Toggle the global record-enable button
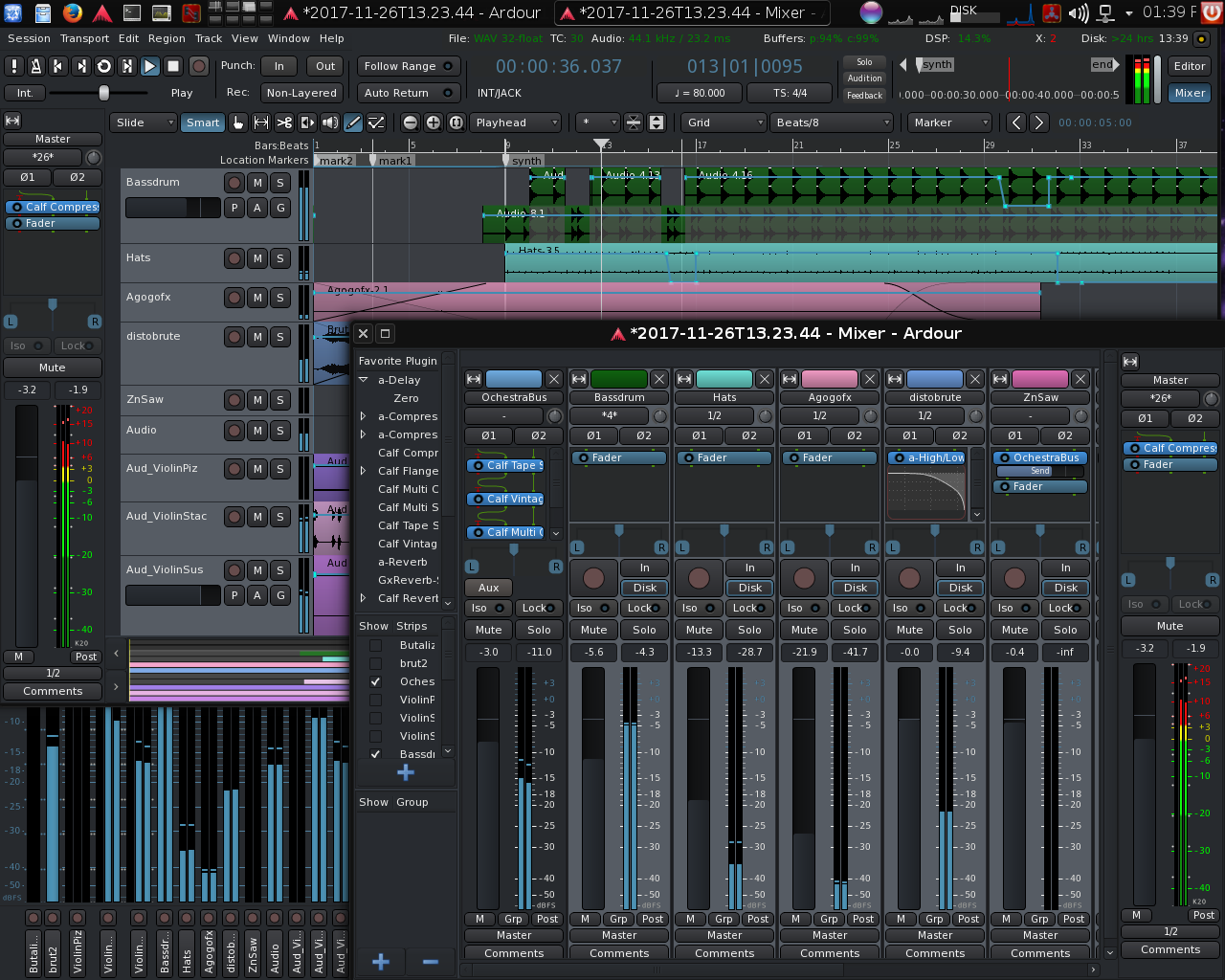Image resolution: width=1225 pixels, height=980 pixels. (199, 66)
